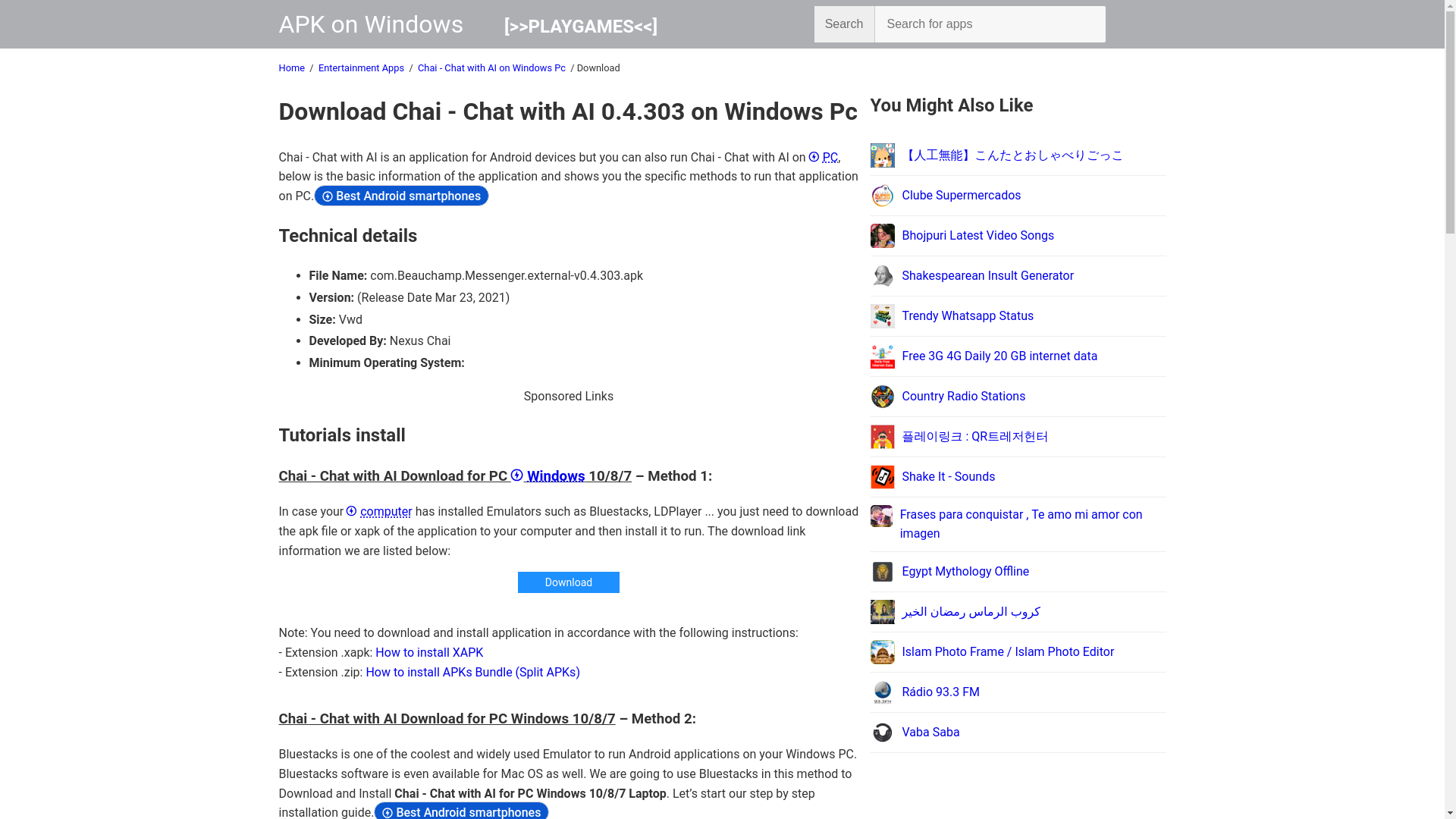Open Islam Photo Frame / Islam Photo Editor link
This screenshot has height=819, width=1456.
click(1008, 652)
